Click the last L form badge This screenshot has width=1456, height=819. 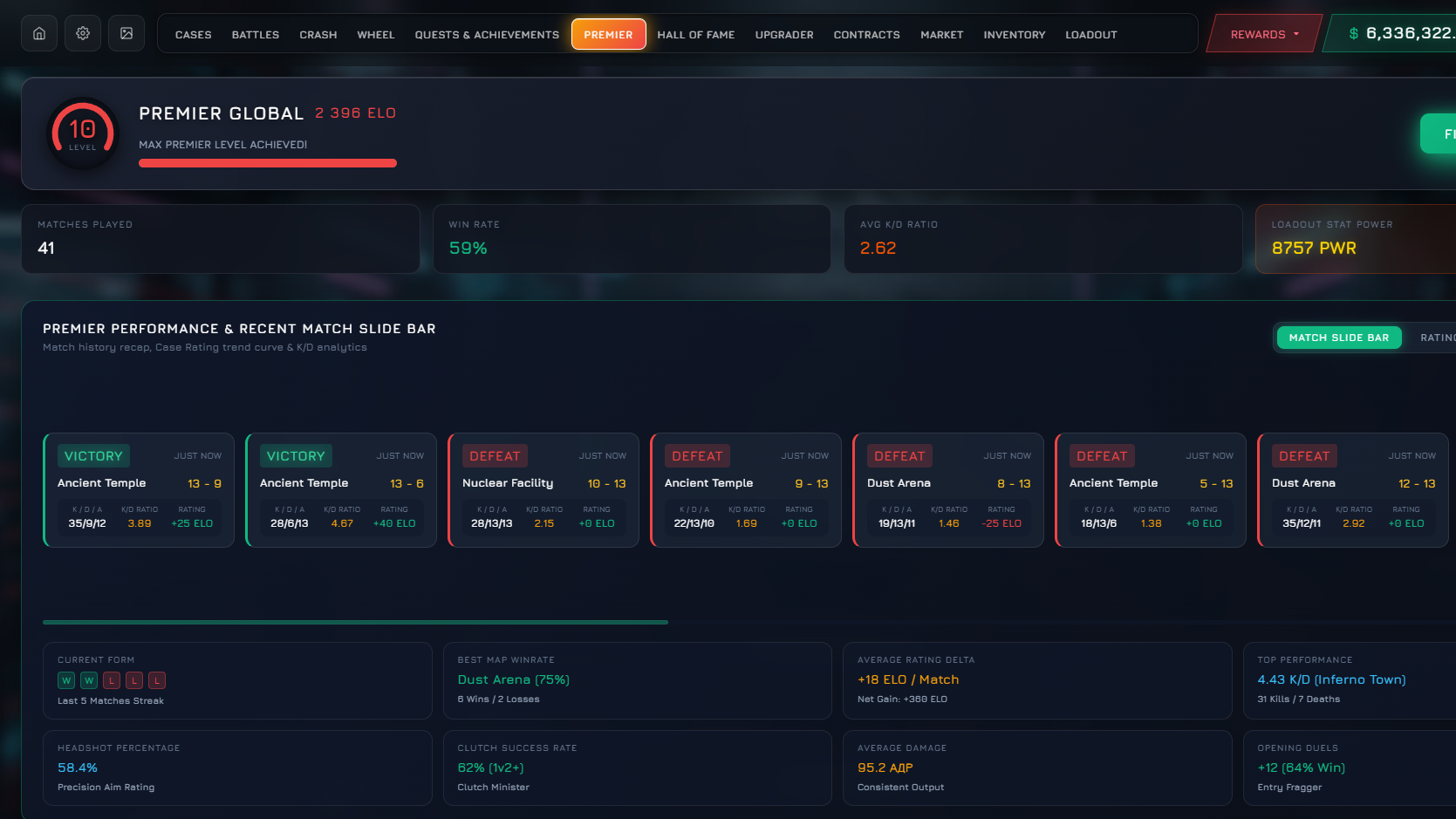tap(157, 680)
